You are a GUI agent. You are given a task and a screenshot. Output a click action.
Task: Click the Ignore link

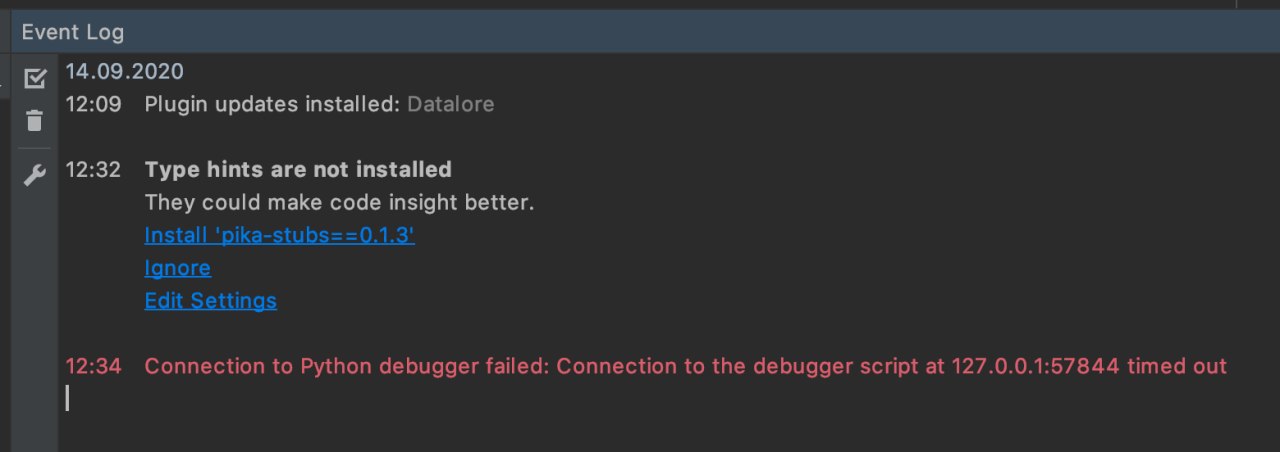[x=177, y=268]
